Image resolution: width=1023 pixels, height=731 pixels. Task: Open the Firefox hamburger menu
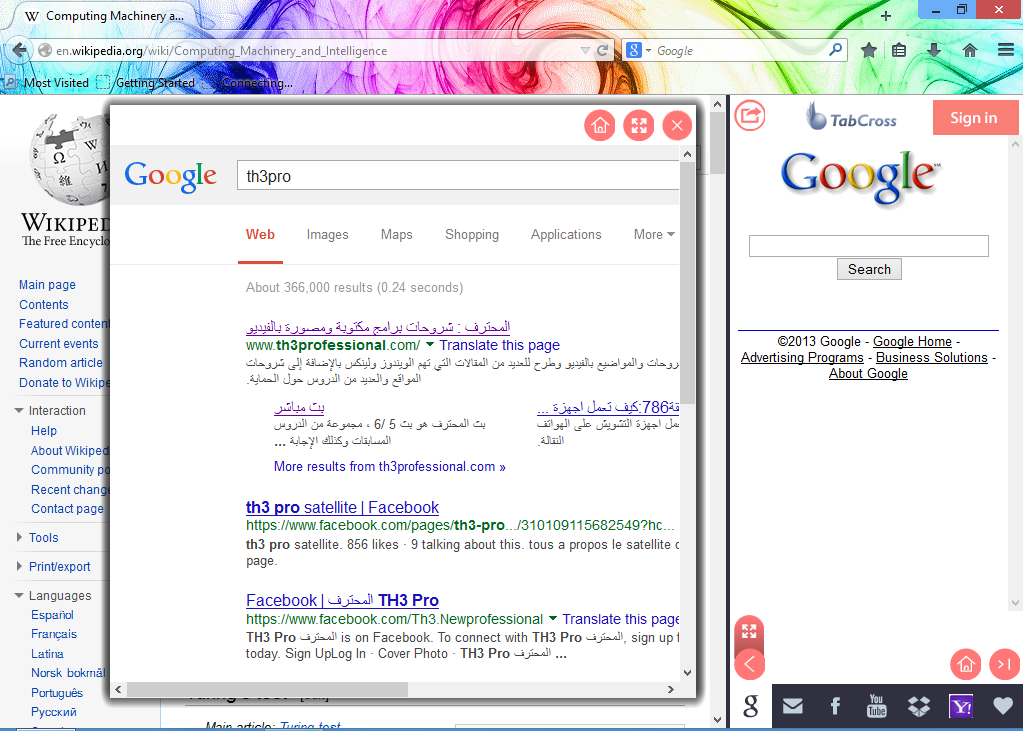1005,50
